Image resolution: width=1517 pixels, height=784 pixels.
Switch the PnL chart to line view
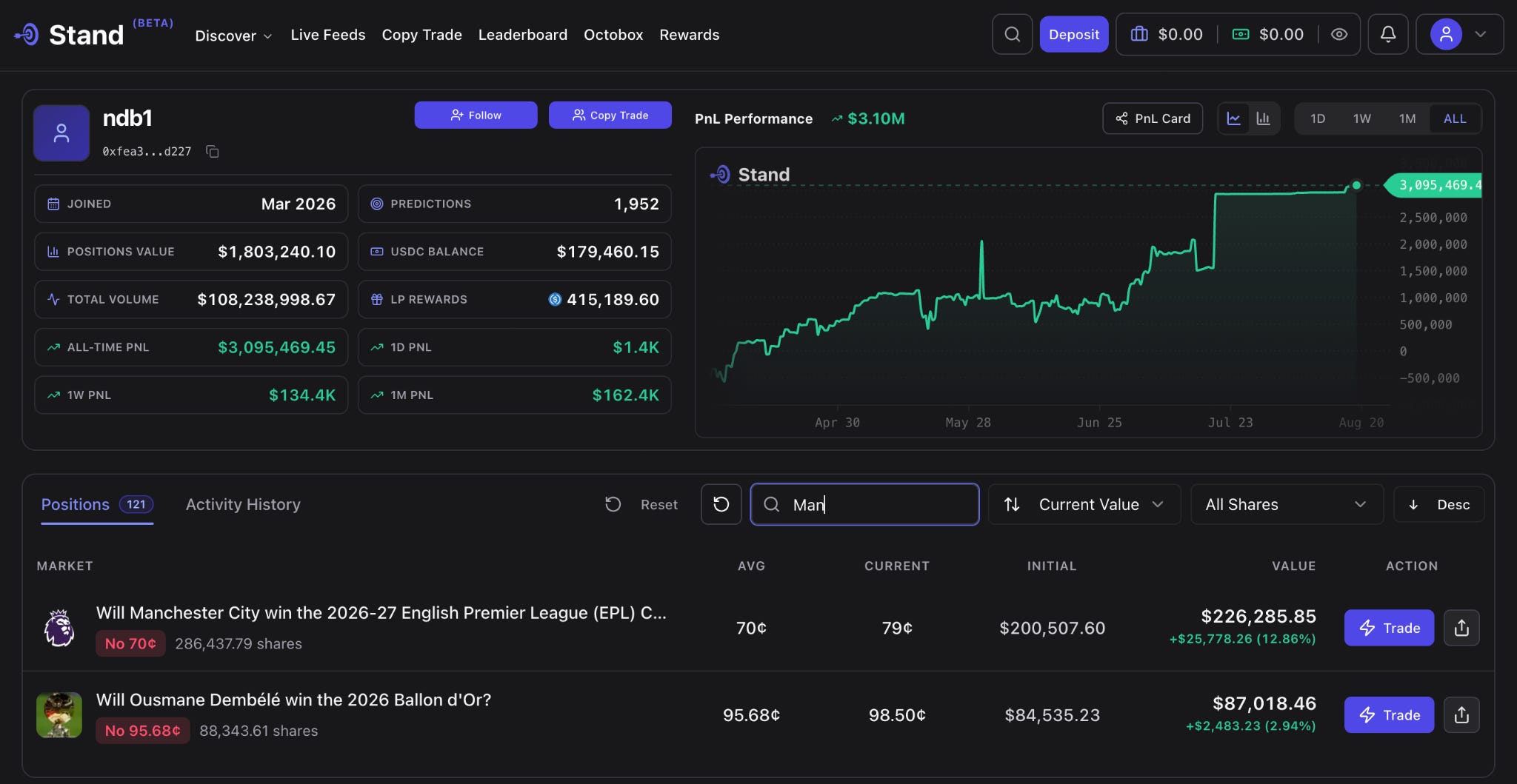pos(1234,118)
